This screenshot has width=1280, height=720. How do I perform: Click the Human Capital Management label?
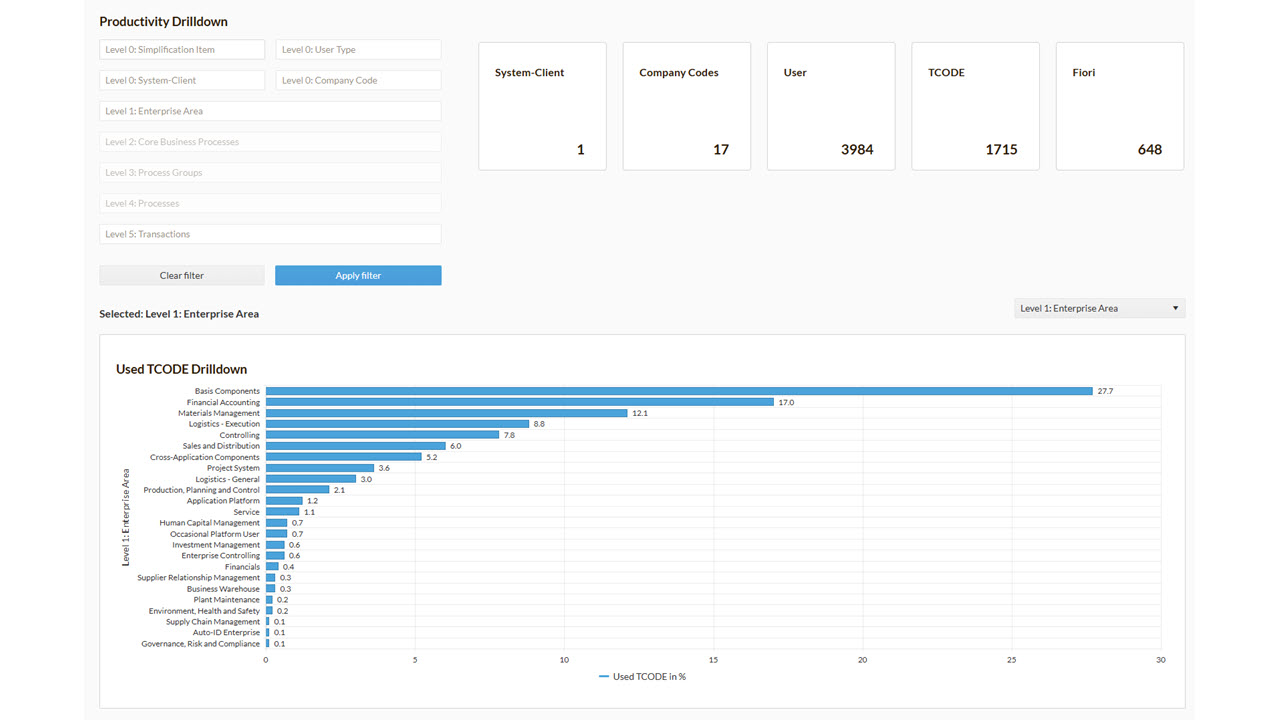tap(209, 523)
